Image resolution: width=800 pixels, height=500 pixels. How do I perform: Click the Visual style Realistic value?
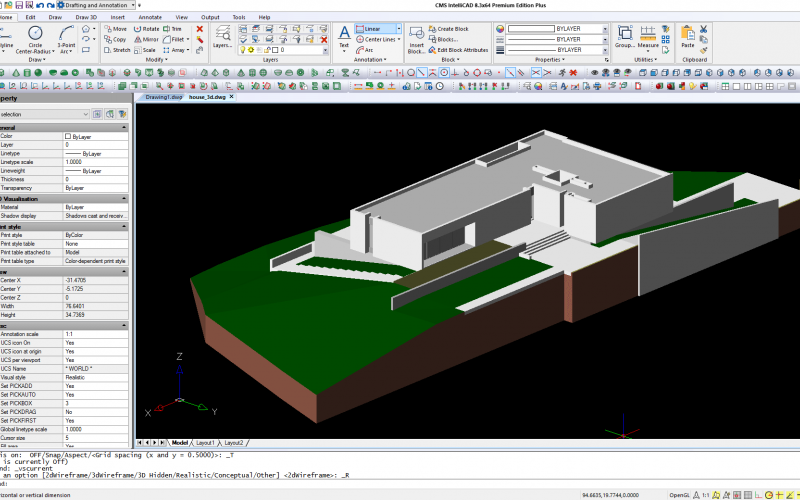click(96, 377)
